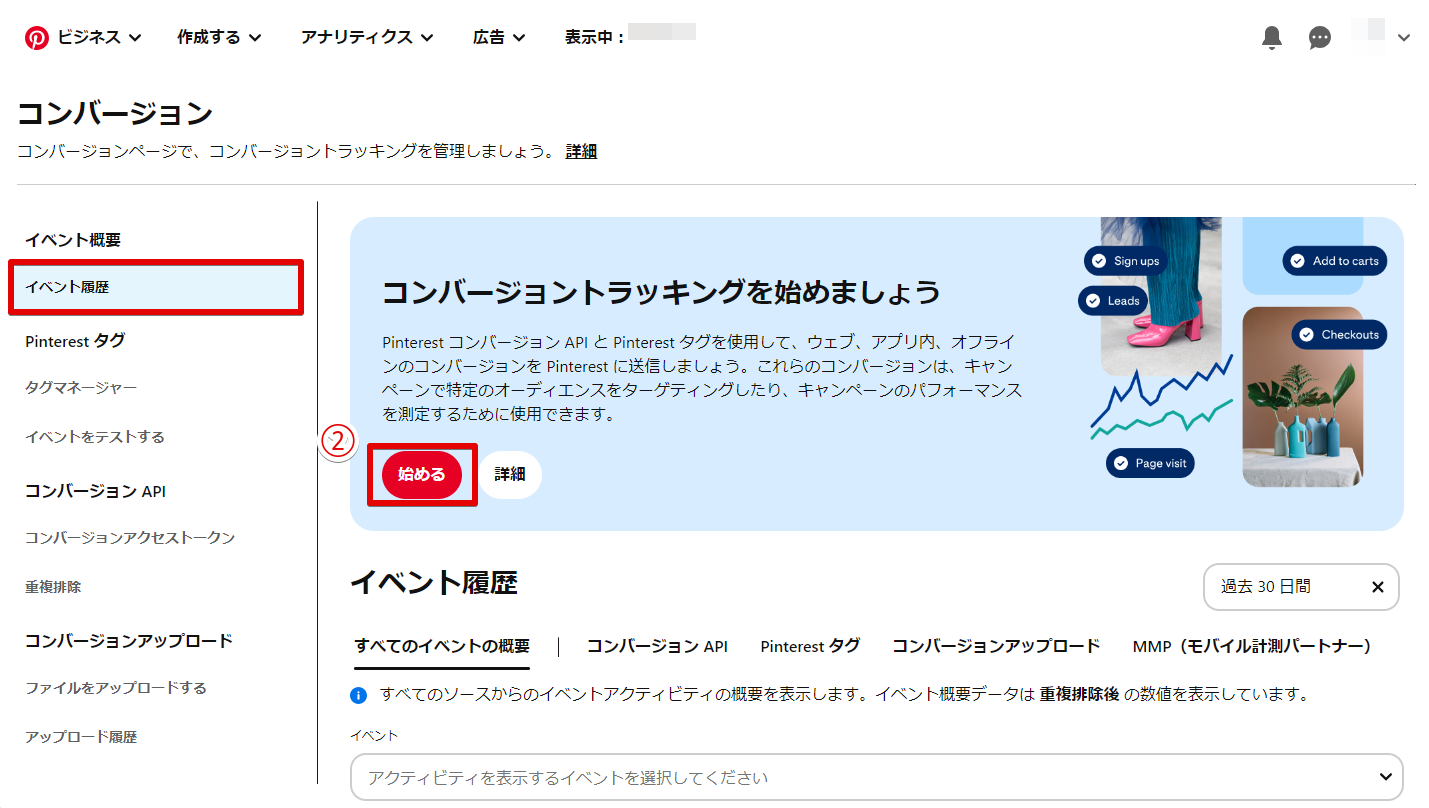This screenshot has width=1429, height=808.
Task: Click the Add to carts badge
Action: pyautogui.click(x=1334, y=261)
